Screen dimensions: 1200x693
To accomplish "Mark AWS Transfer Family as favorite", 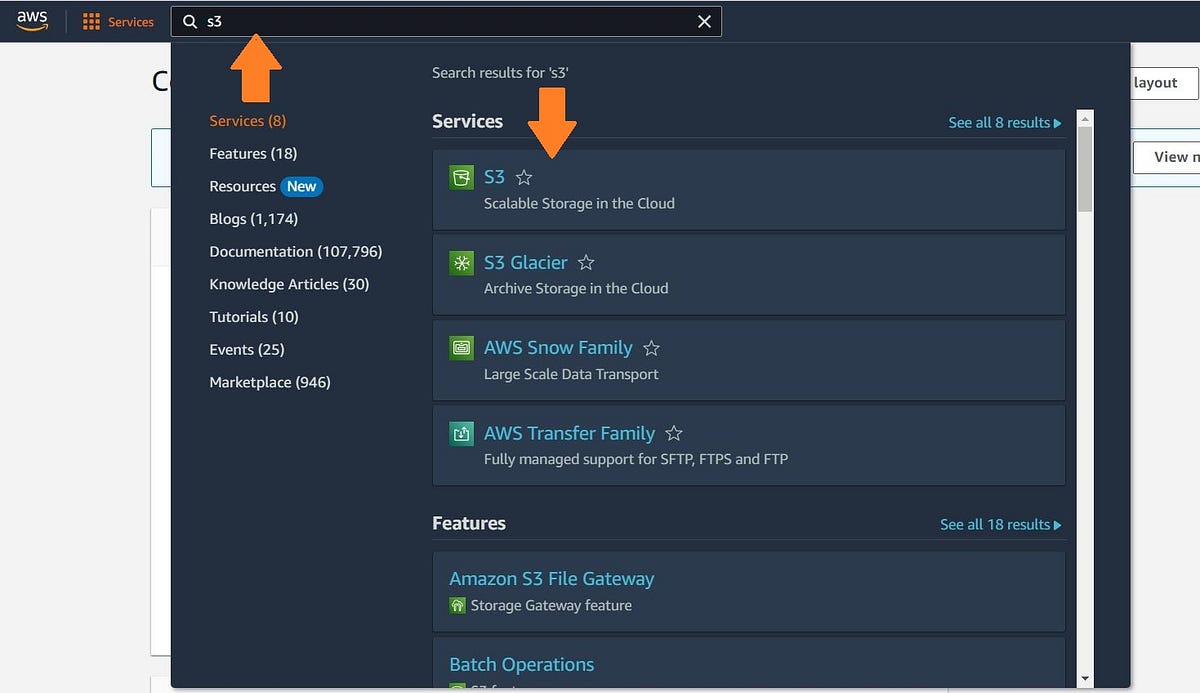I will (673, 433).
